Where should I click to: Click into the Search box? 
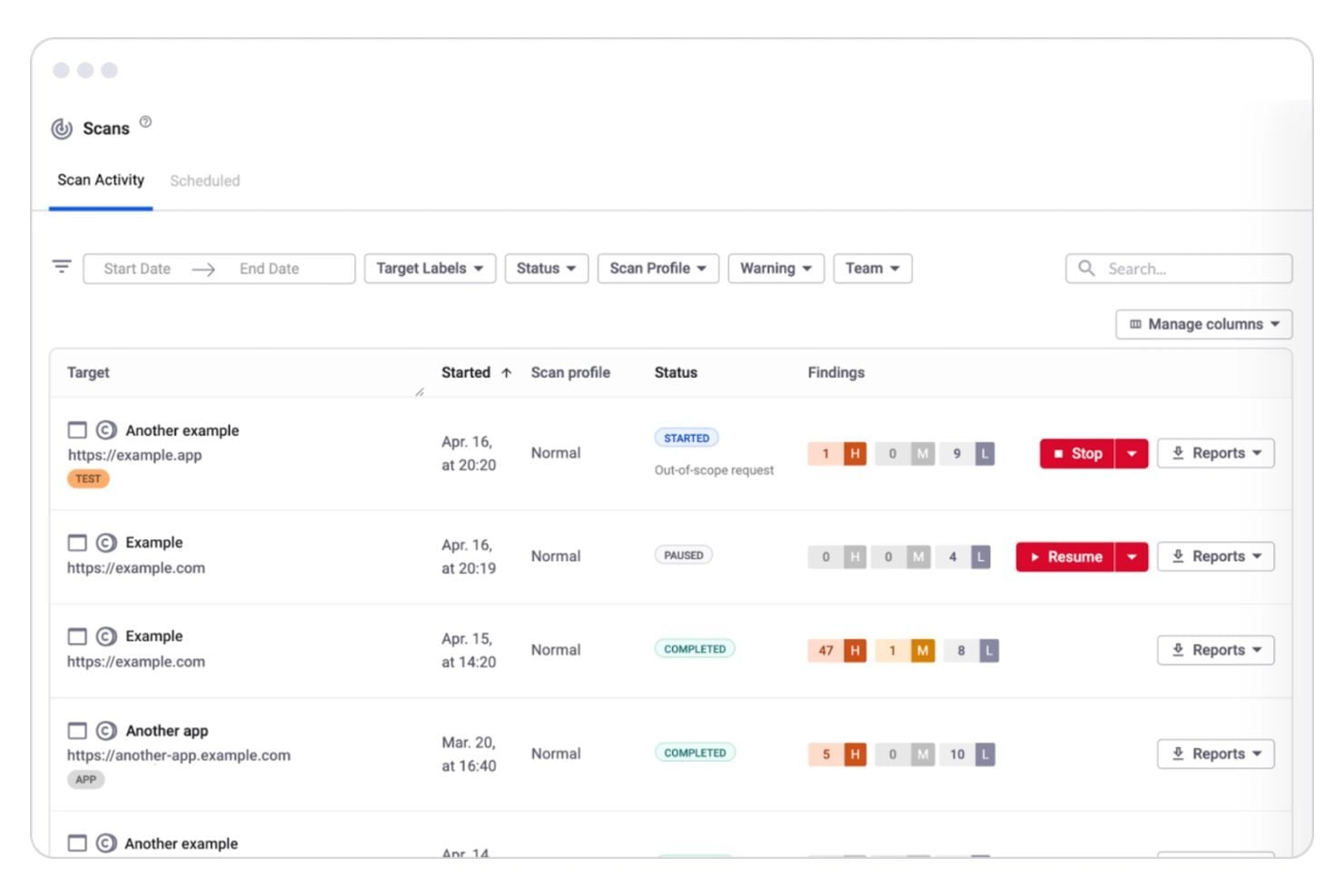[x=1179, y=269]
